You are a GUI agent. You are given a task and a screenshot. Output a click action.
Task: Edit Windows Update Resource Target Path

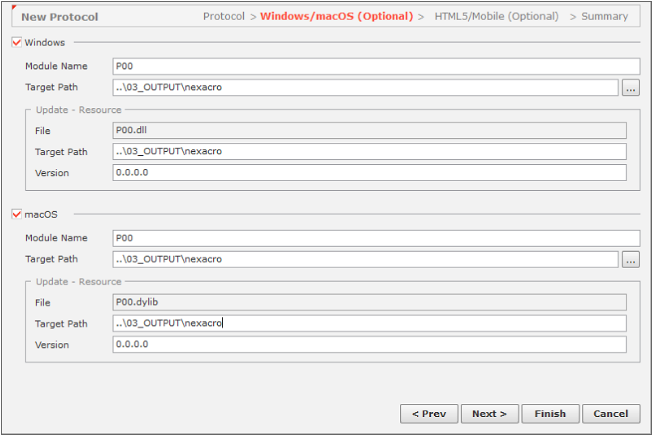tap(369, 152)
